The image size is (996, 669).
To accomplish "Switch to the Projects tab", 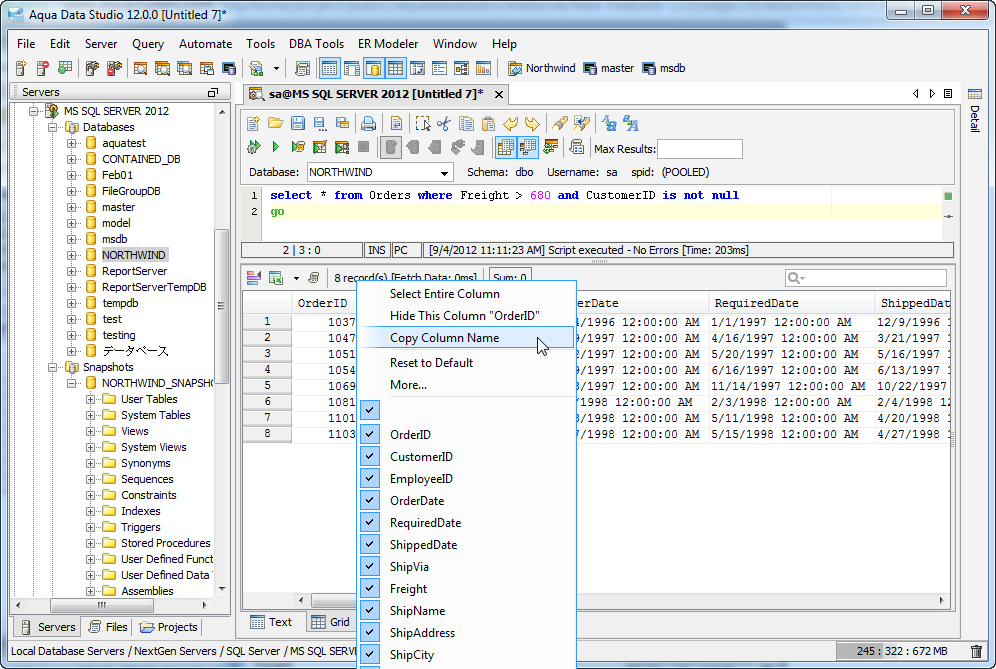I will [x=169, y=627].
